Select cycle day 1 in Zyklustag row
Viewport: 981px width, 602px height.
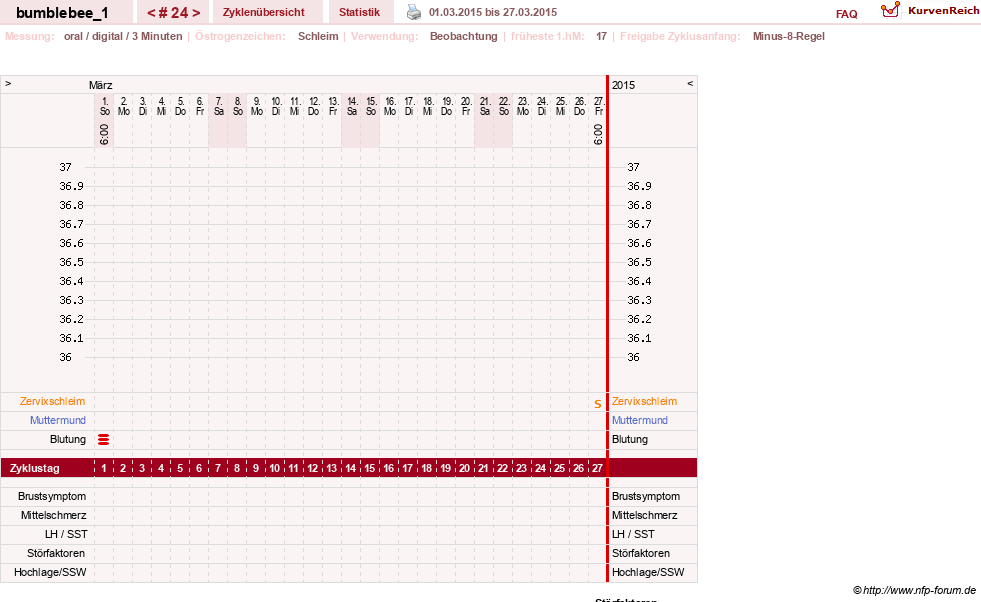104,468
